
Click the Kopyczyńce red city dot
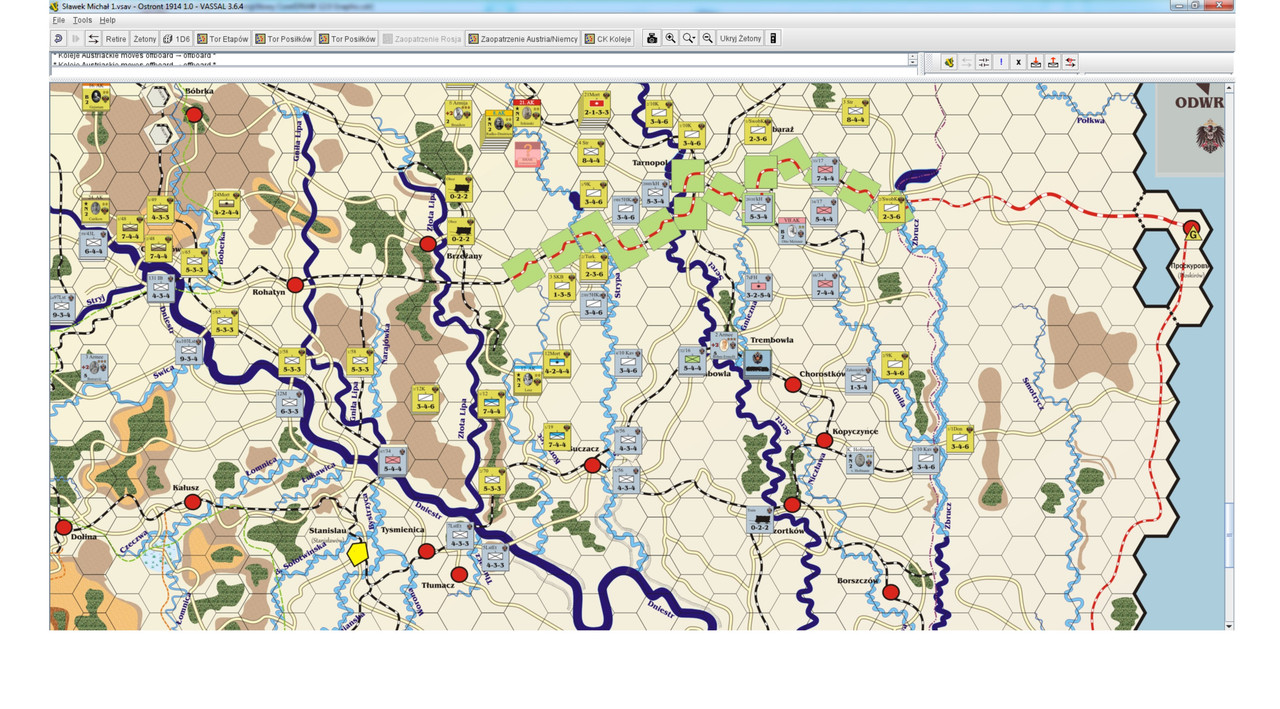click(x=824, y=440)
